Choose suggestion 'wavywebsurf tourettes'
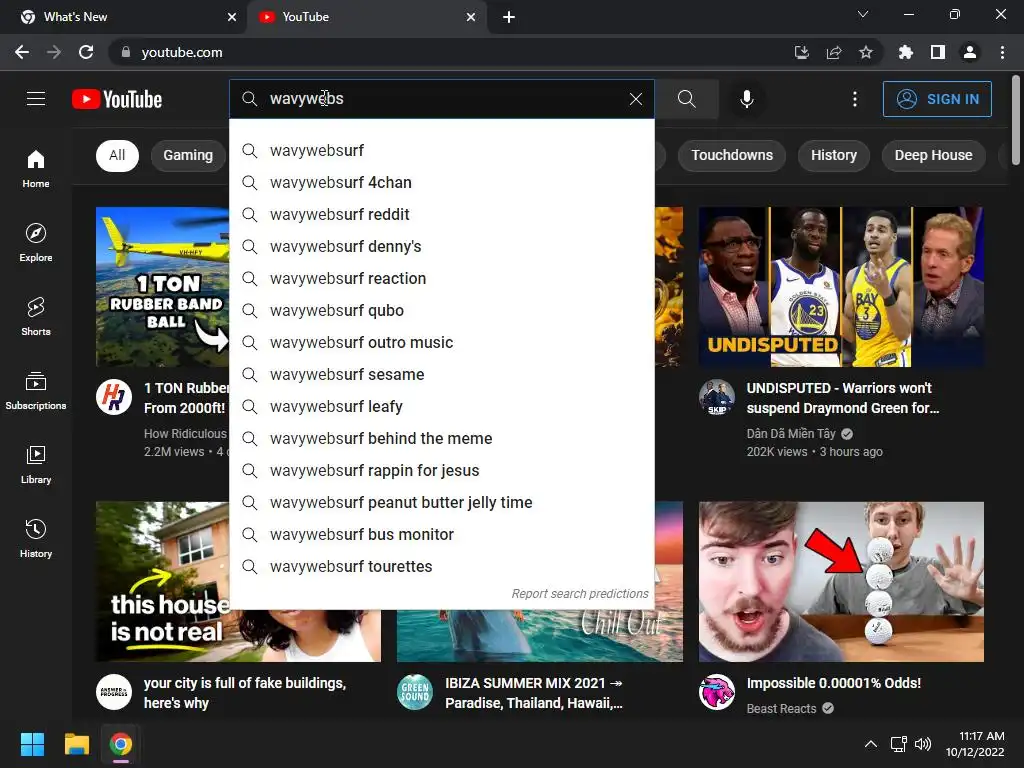Screen dimensions: 1024x768 tap(442, 567)
